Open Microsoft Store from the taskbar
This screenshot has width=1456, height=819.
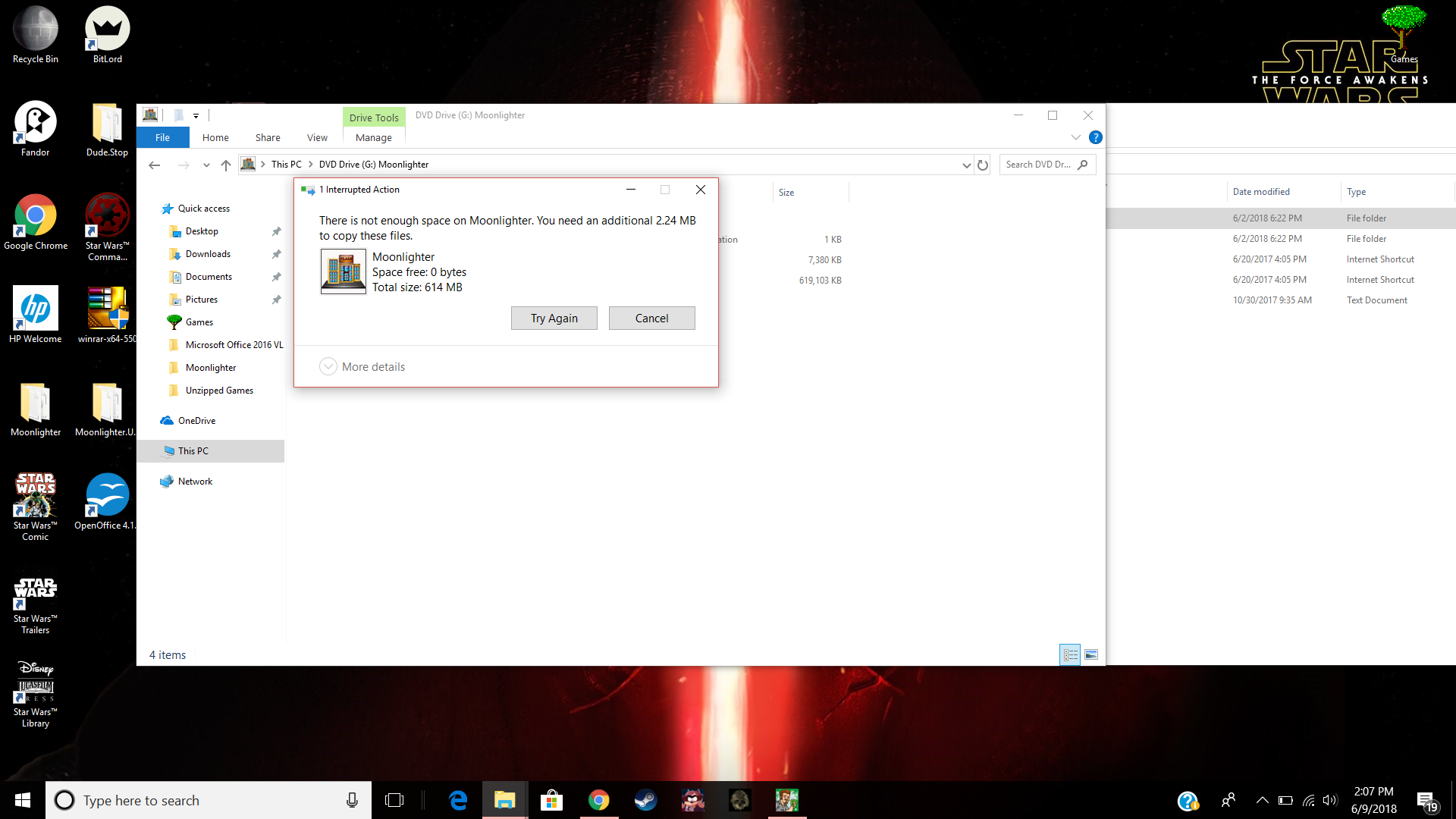coord(551,800)
